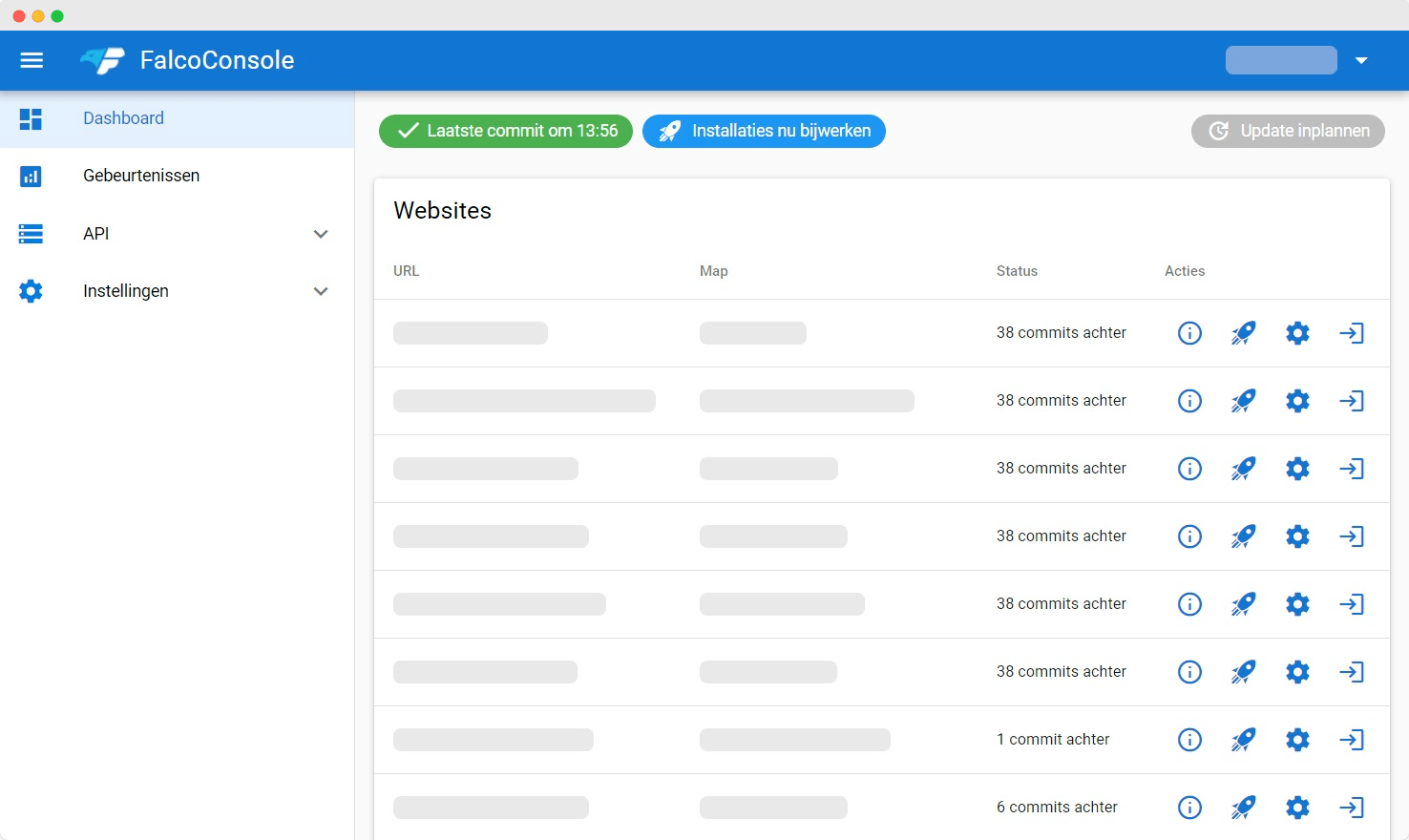Show info for the 1 commit achter row
This screenshot has width=1409, height=840.
click(1189, 740)
